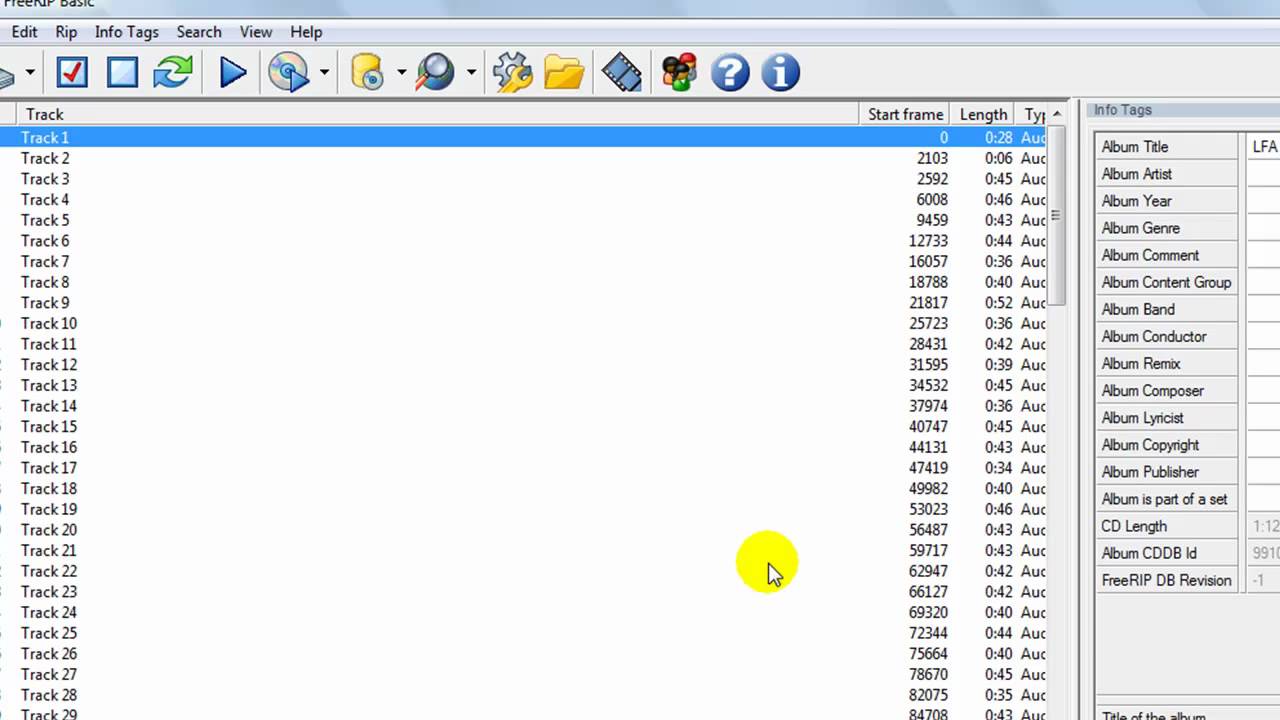
Task: Click the film strip converter icon
Action: pyautogui.click(x=622, y=72)
